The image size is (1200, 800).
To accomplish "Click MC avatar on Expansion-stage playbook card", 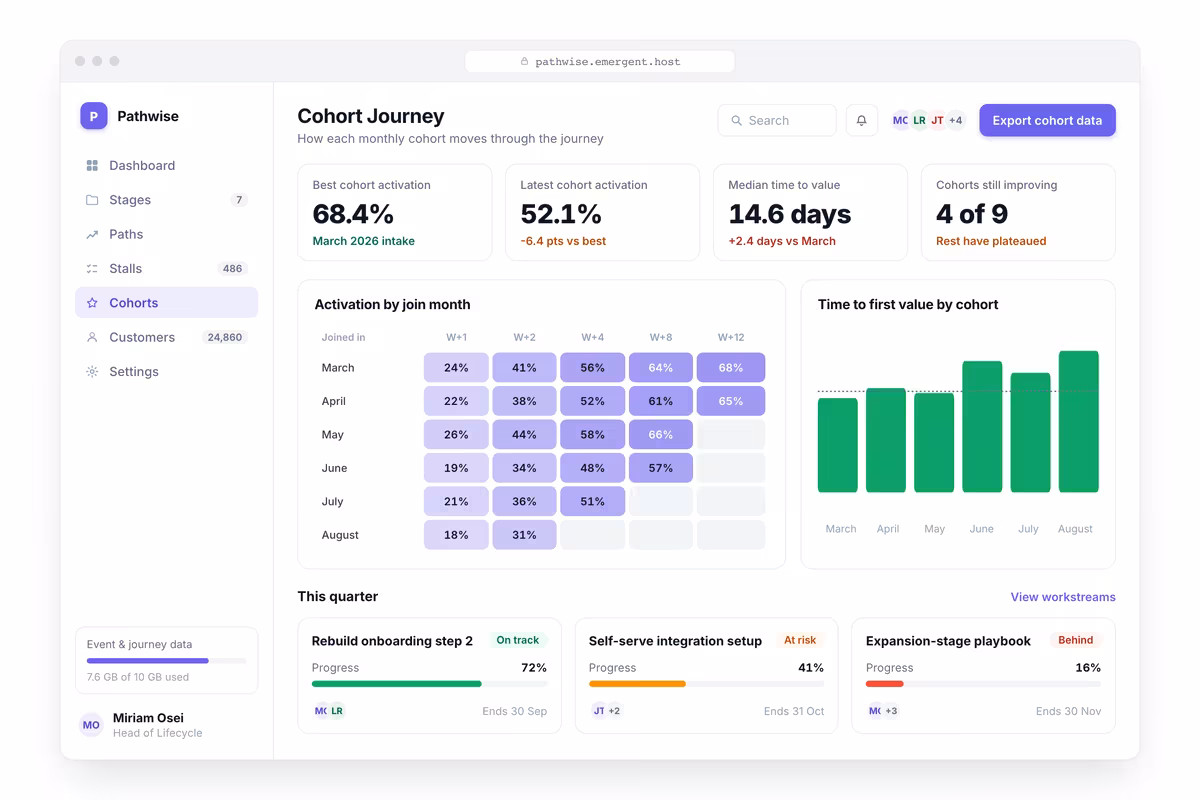I will point(875,711).
